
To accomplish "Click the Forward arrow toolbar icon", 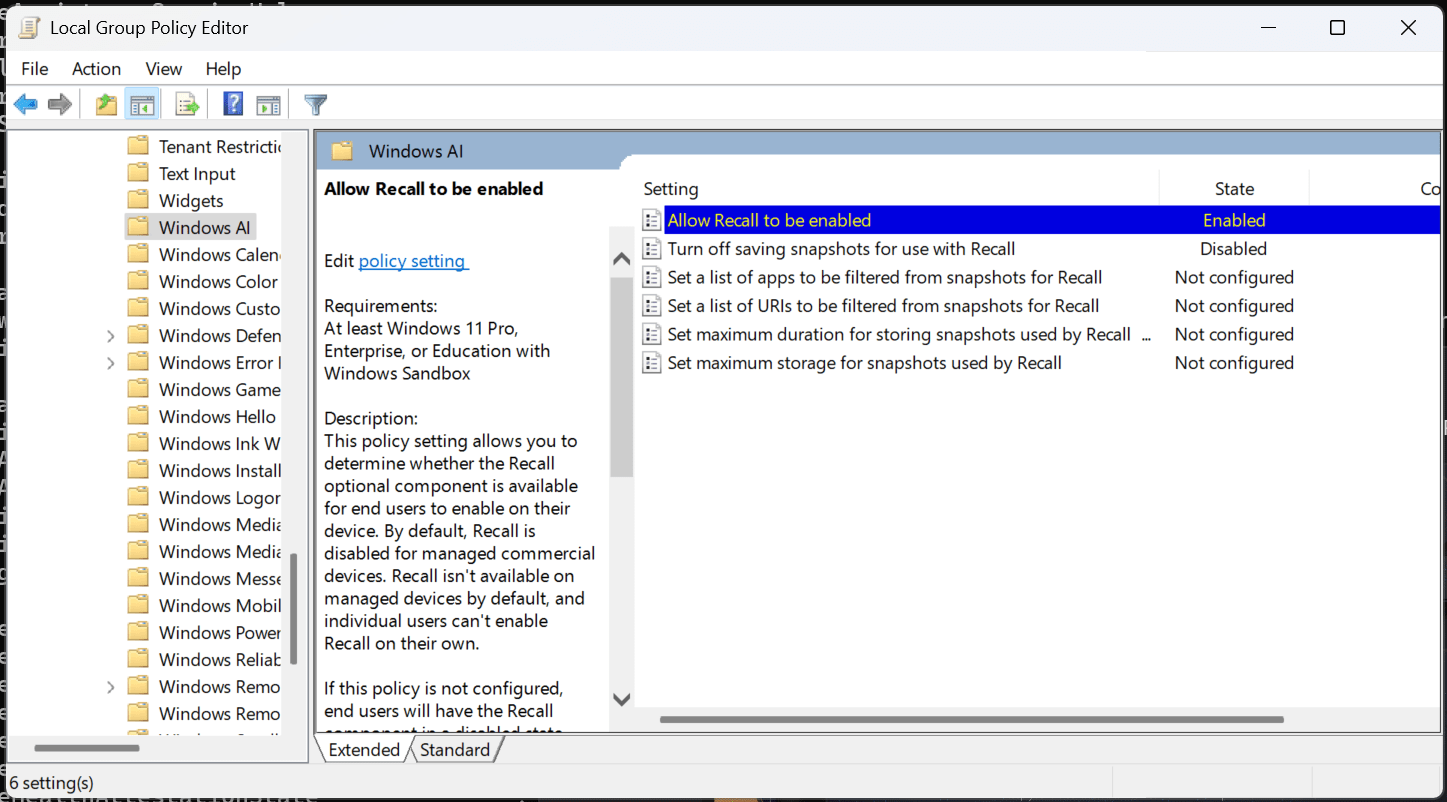I will click(x=60, y=104).
